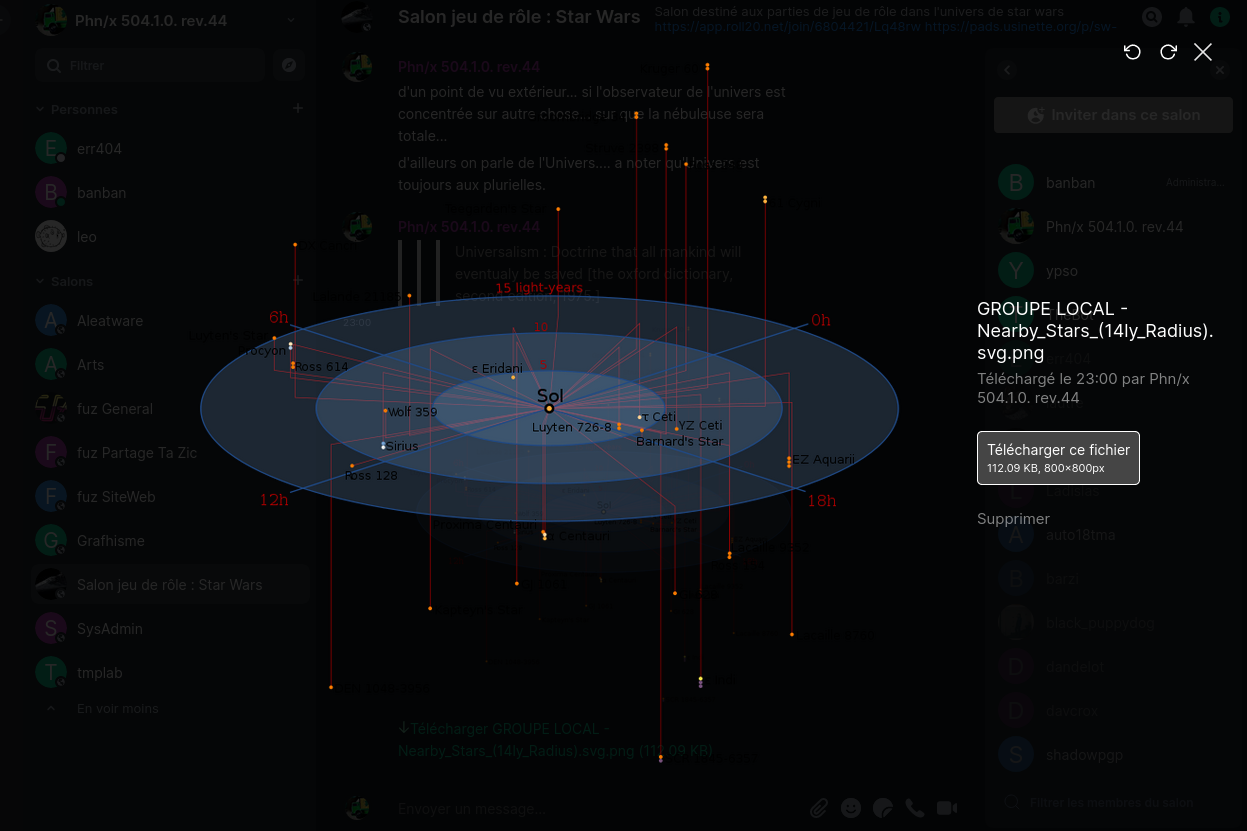Click Télécharger ce fichier button
The image size is (1247, 831).
click(x=1058, y=458)
